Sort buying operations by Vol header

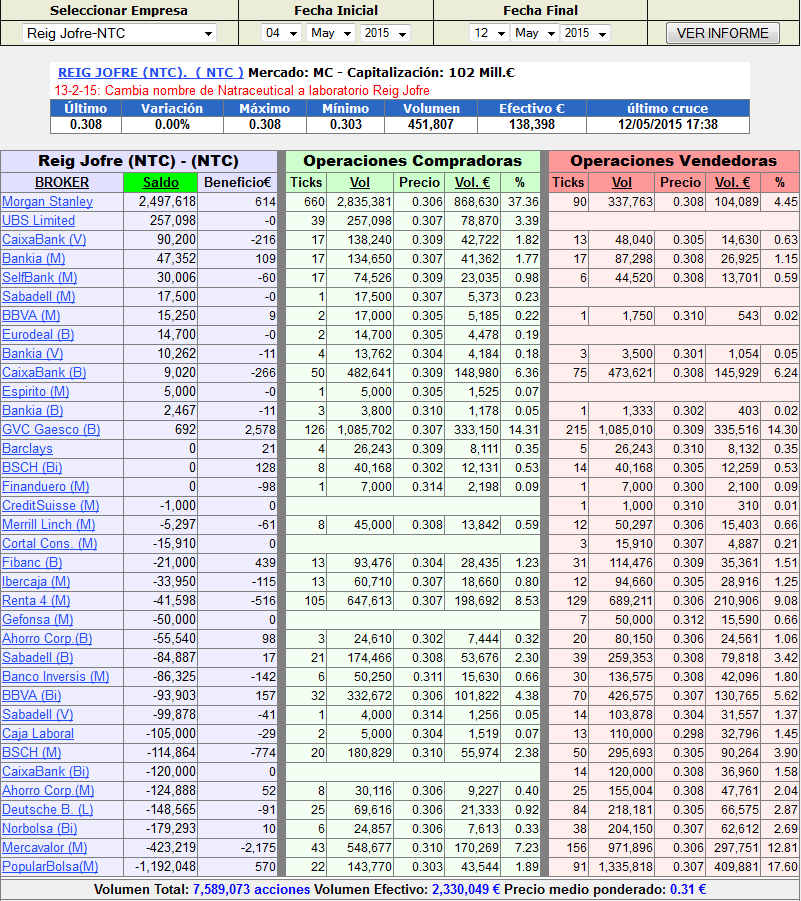click(x=360, y=182)
